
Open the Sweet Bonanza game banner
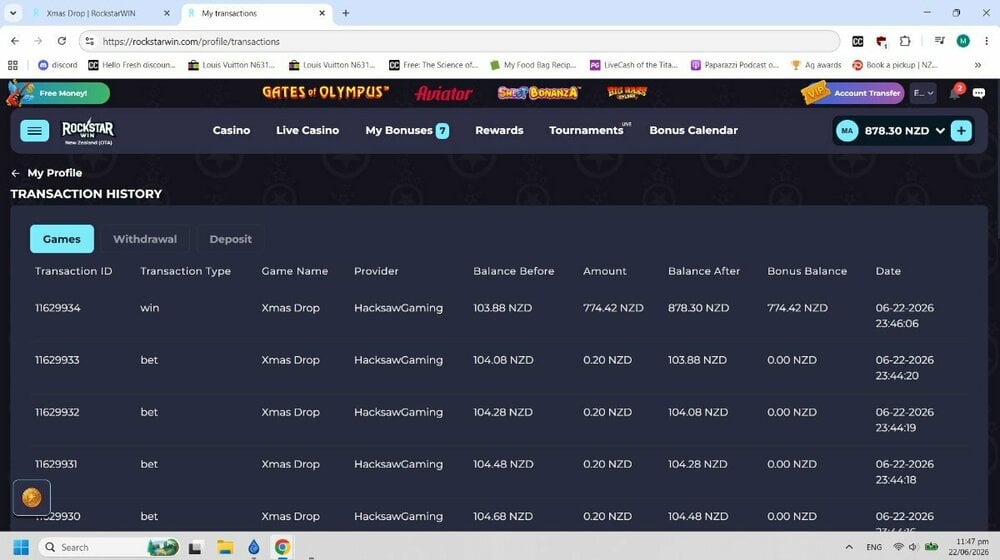click(x=539, y=92)
